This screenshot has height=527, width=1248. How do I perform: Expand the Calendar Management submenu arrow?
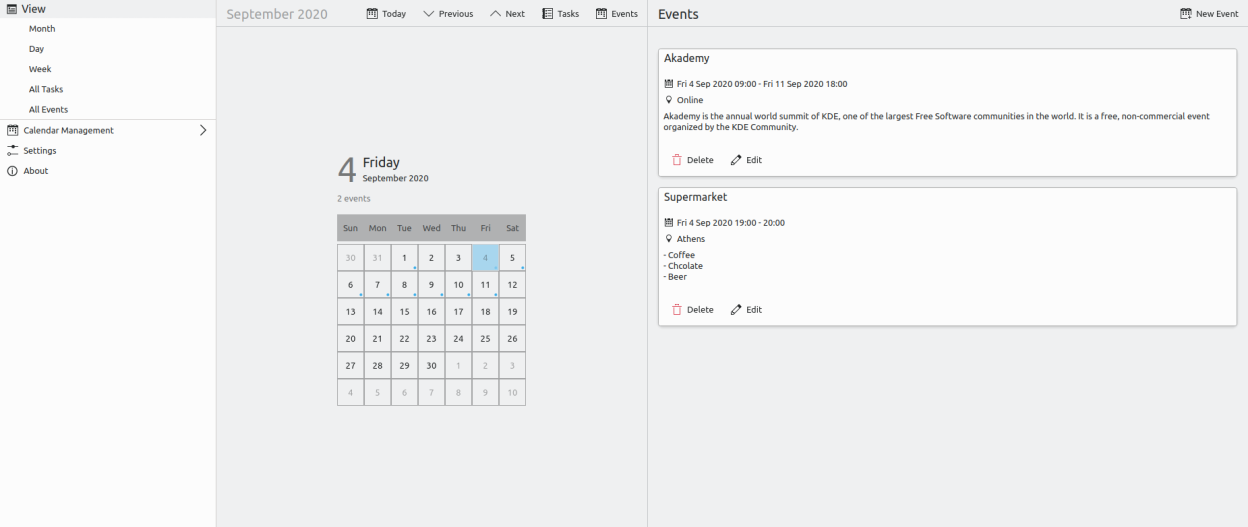(203, 130)
